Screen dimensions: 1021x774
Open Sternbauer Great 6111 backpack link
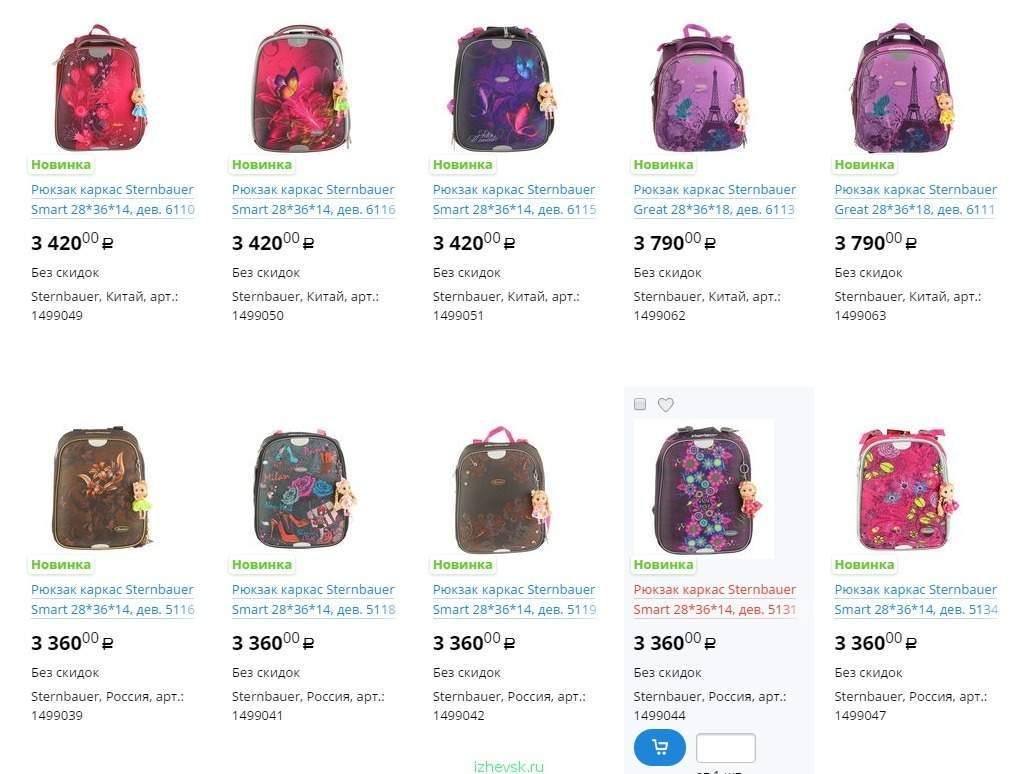(916, 199)
